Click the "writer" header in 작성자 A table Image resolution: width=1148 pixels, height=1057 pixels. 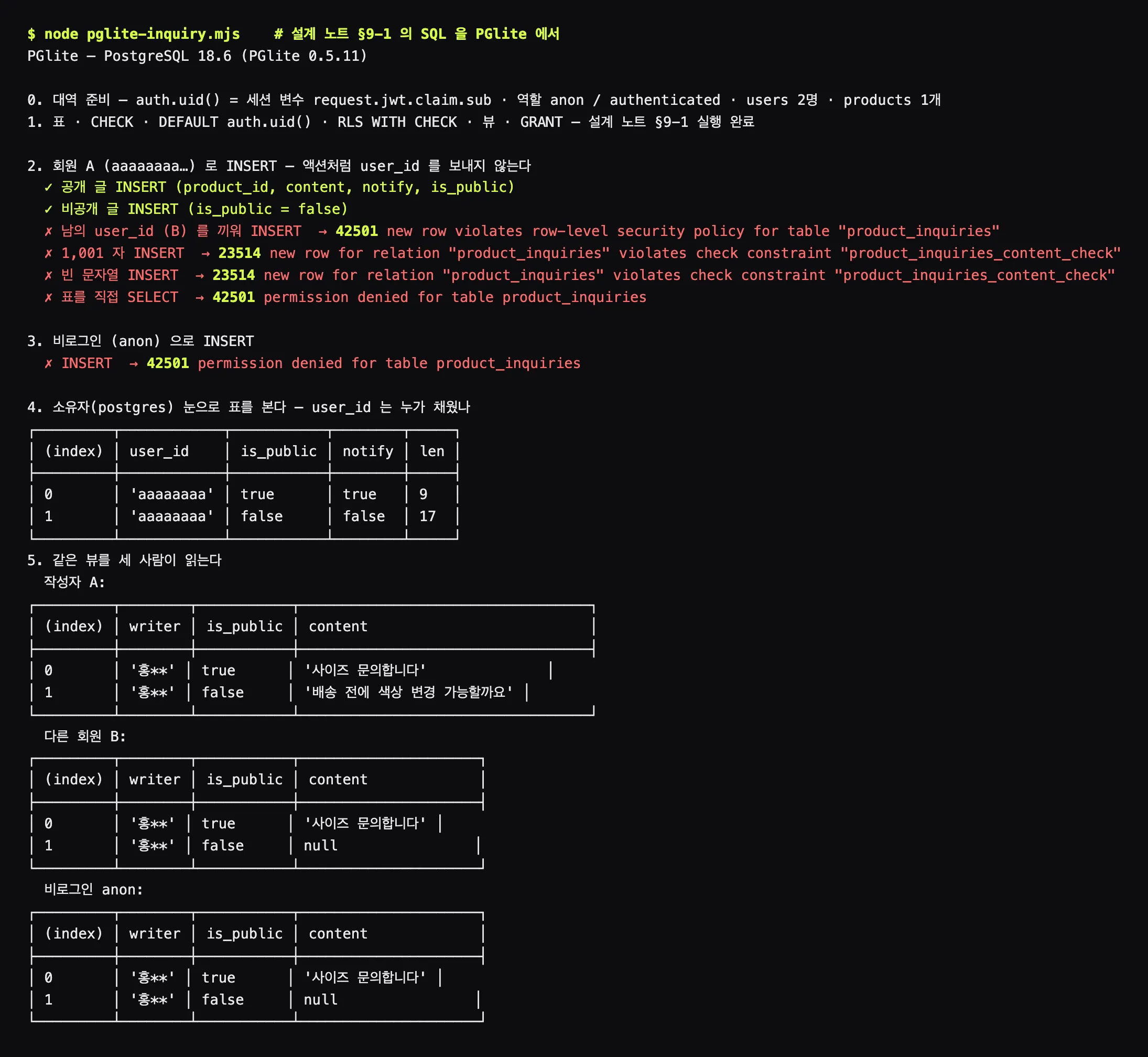point(155,627)
